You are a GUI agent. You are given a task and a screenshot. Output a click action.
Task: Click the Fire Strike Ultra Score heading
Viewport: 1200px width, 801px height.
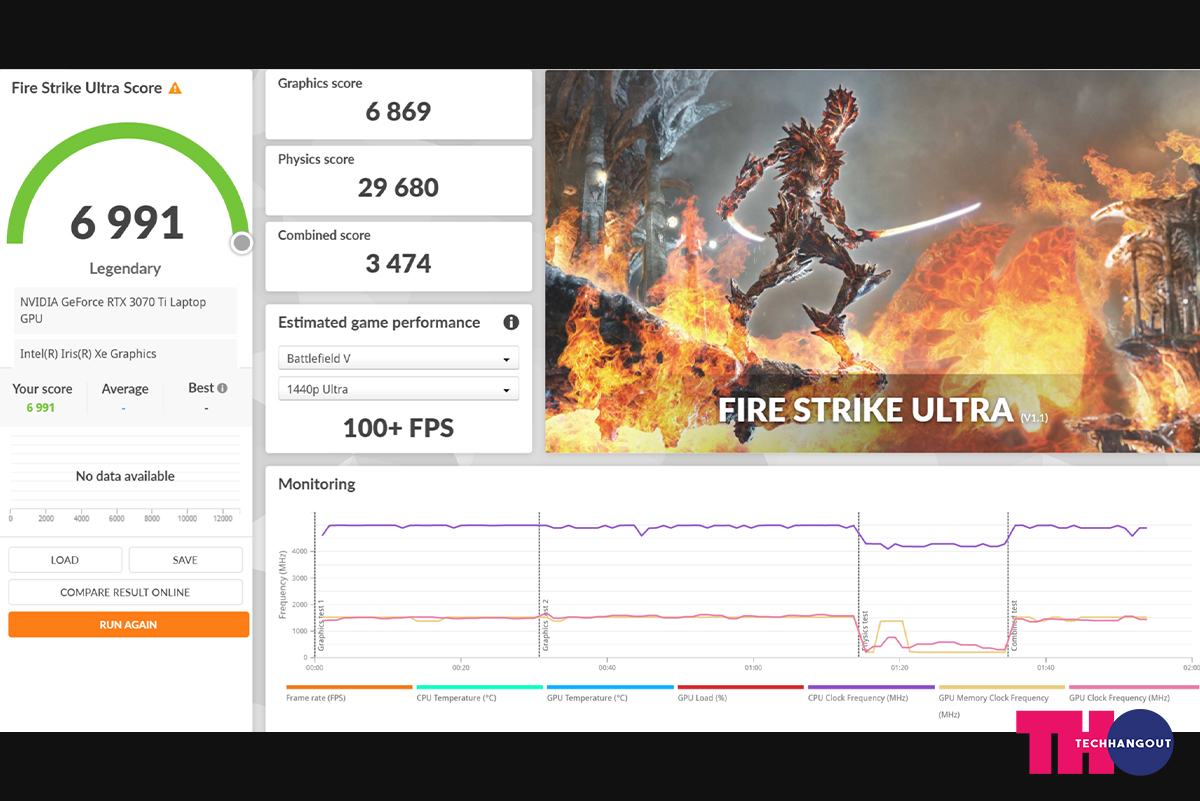tap(87, 88)
